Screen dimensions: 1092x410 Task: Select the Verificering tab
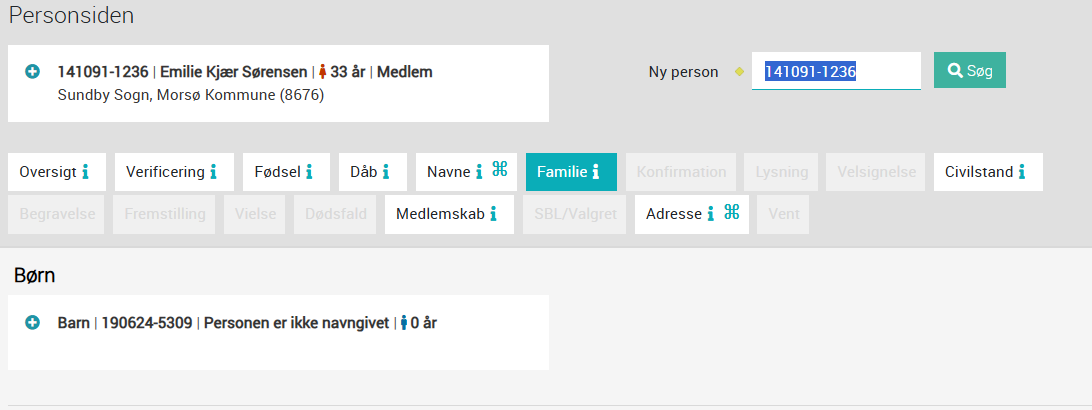point(174,172)
